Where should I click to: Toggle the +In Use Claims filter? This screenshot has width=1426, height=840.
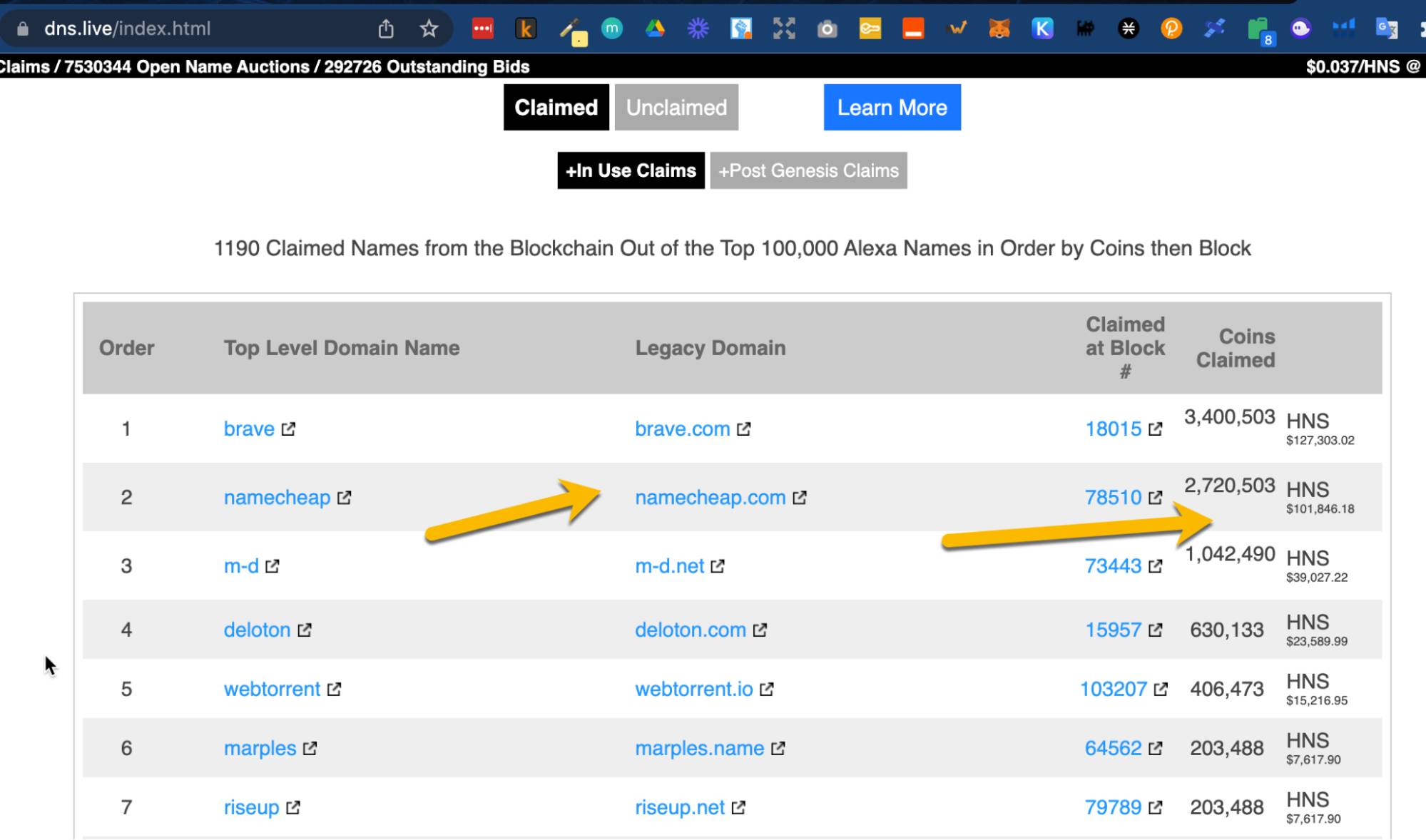[631, 170]
